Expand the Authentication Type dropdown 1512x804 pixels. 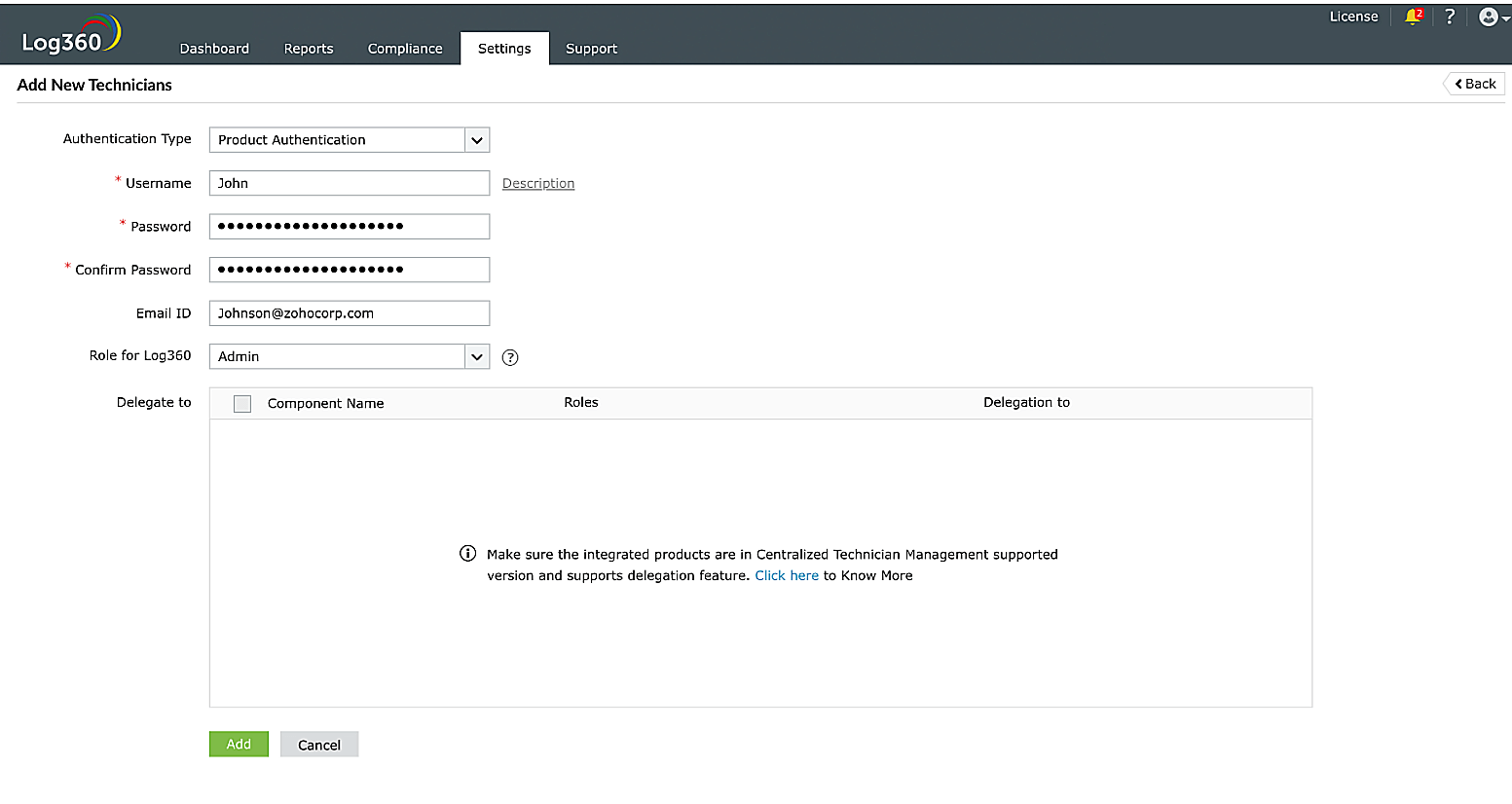coord(476,140)
